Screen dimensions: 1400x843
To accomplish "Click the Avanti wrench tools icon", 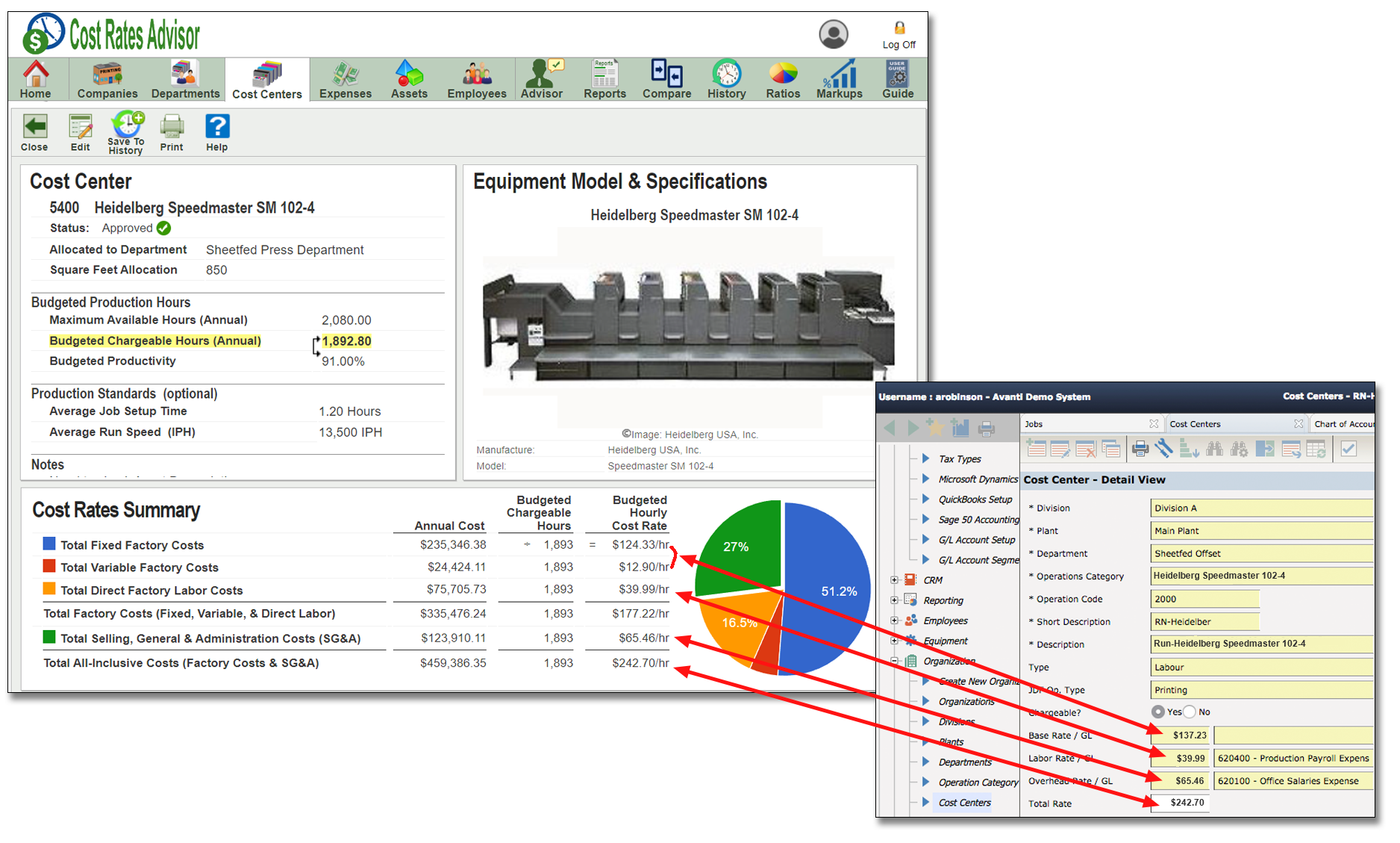I will [x=1163, y=449].
